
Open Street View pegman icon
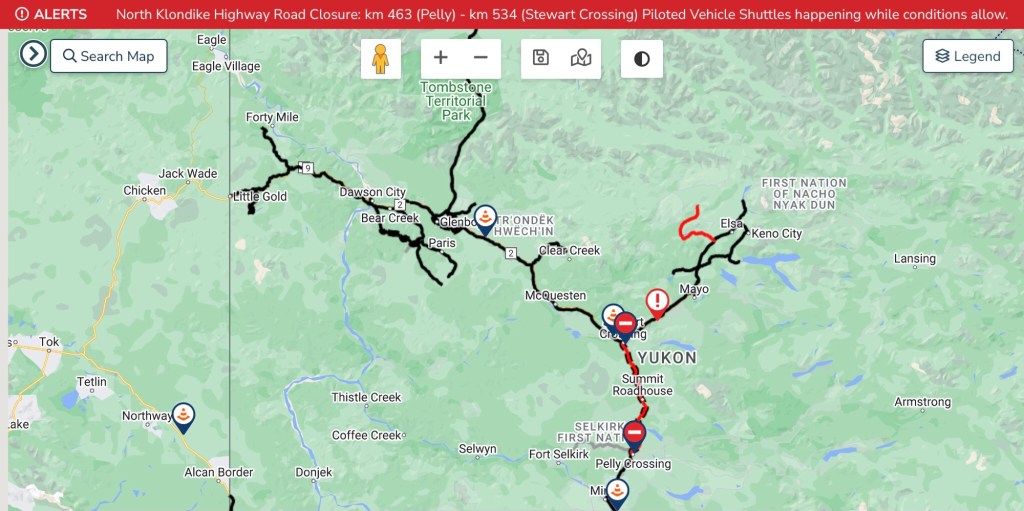point(381,59)
